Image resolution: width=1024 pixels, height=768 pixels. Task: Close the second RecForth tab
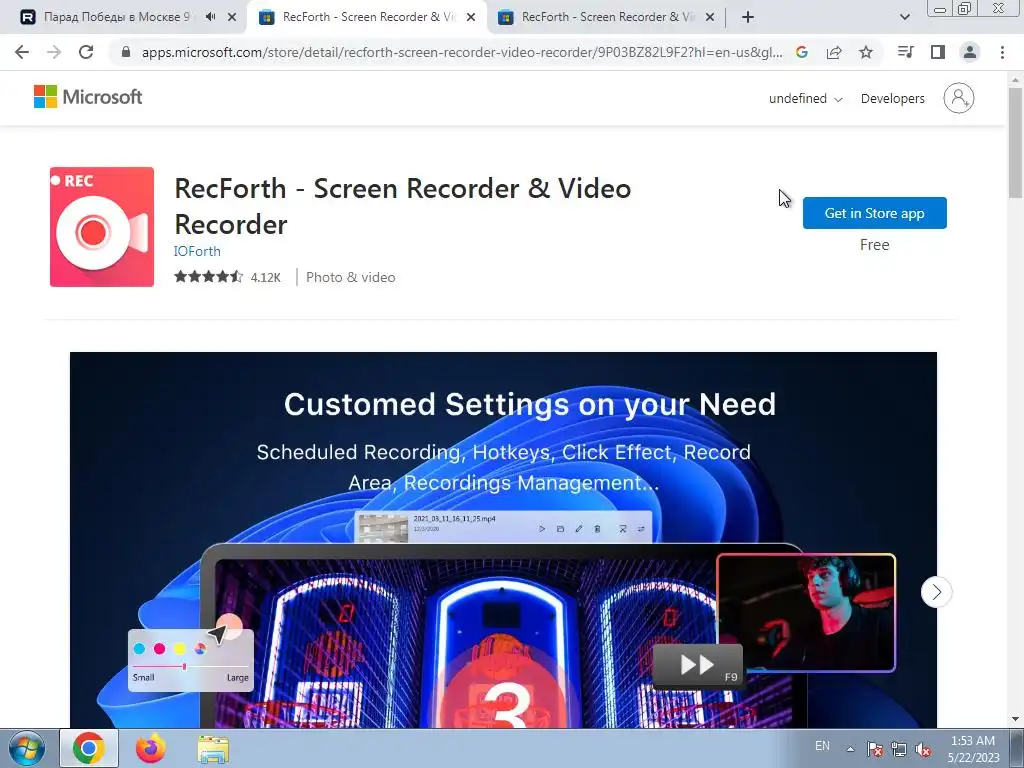[x=710, y=18]
